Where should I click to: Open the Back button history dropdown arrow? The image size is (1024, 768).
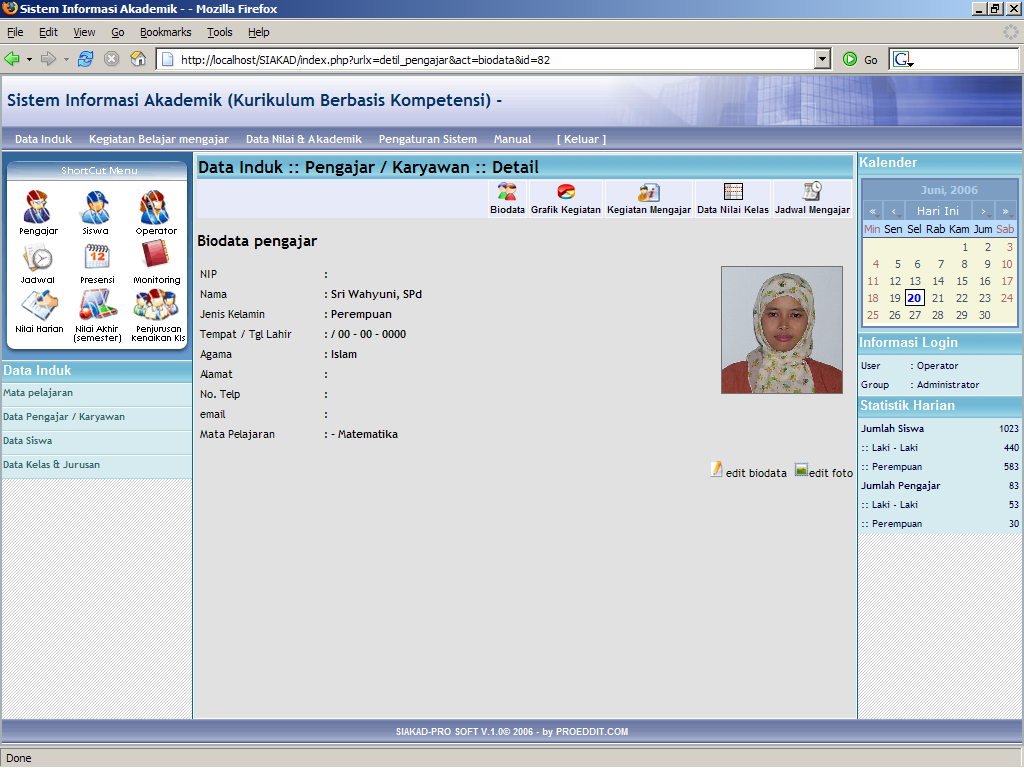point(28,58)
